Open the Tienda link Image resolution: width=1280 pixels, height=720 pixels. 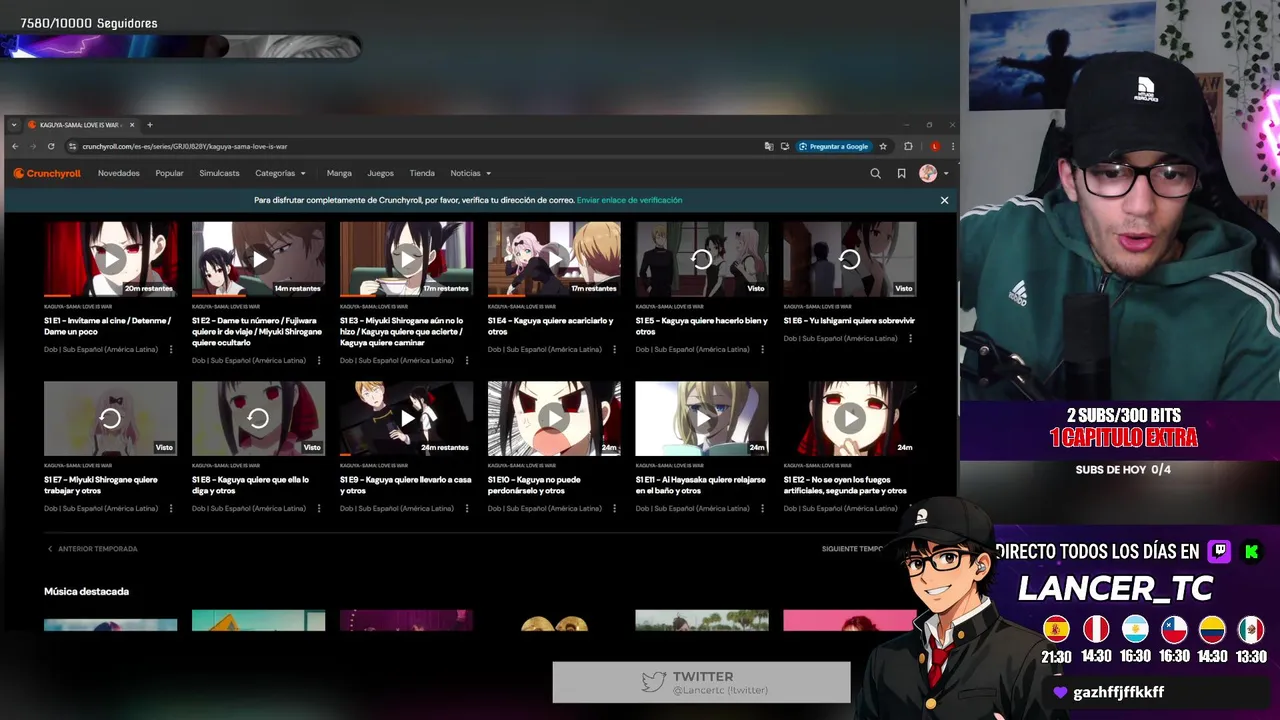pos(422,173)
